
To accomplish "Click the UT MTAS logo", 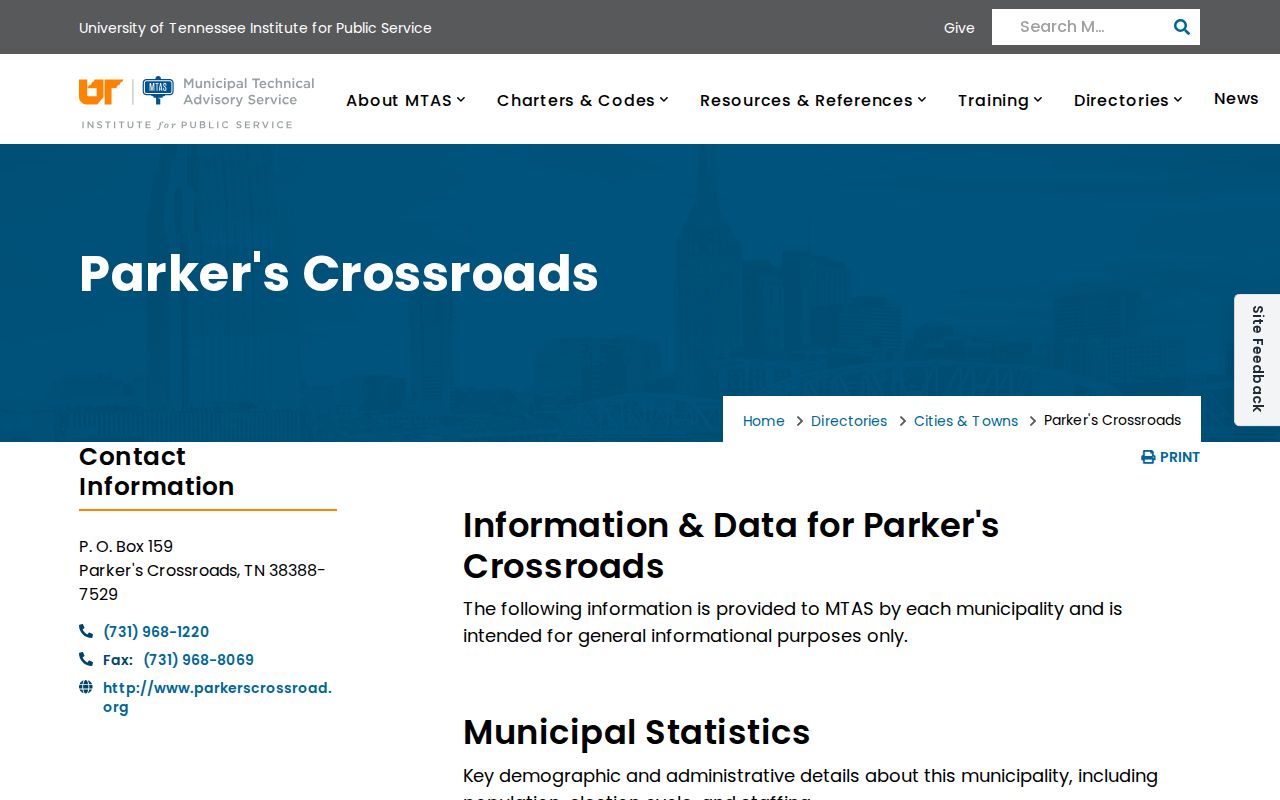I will coord(197,103).
